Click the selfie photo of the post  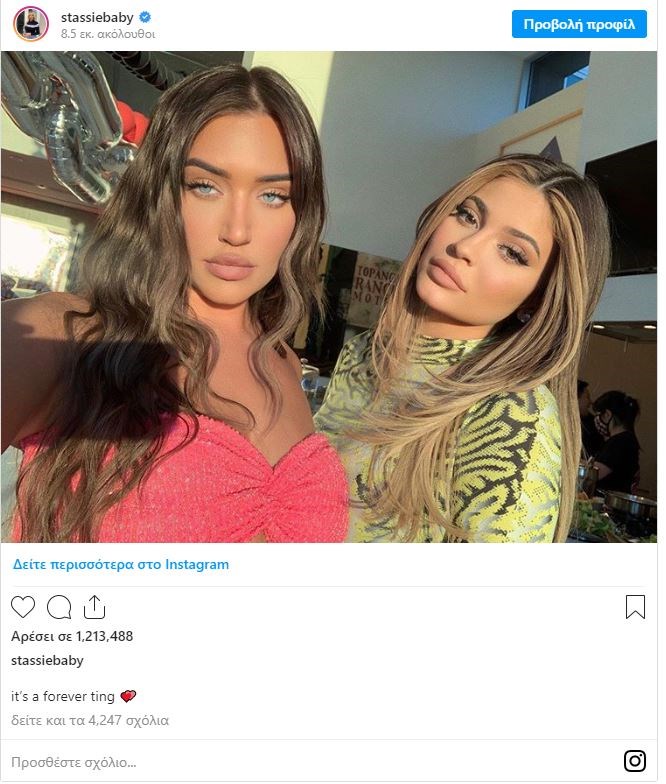[329, 297]
